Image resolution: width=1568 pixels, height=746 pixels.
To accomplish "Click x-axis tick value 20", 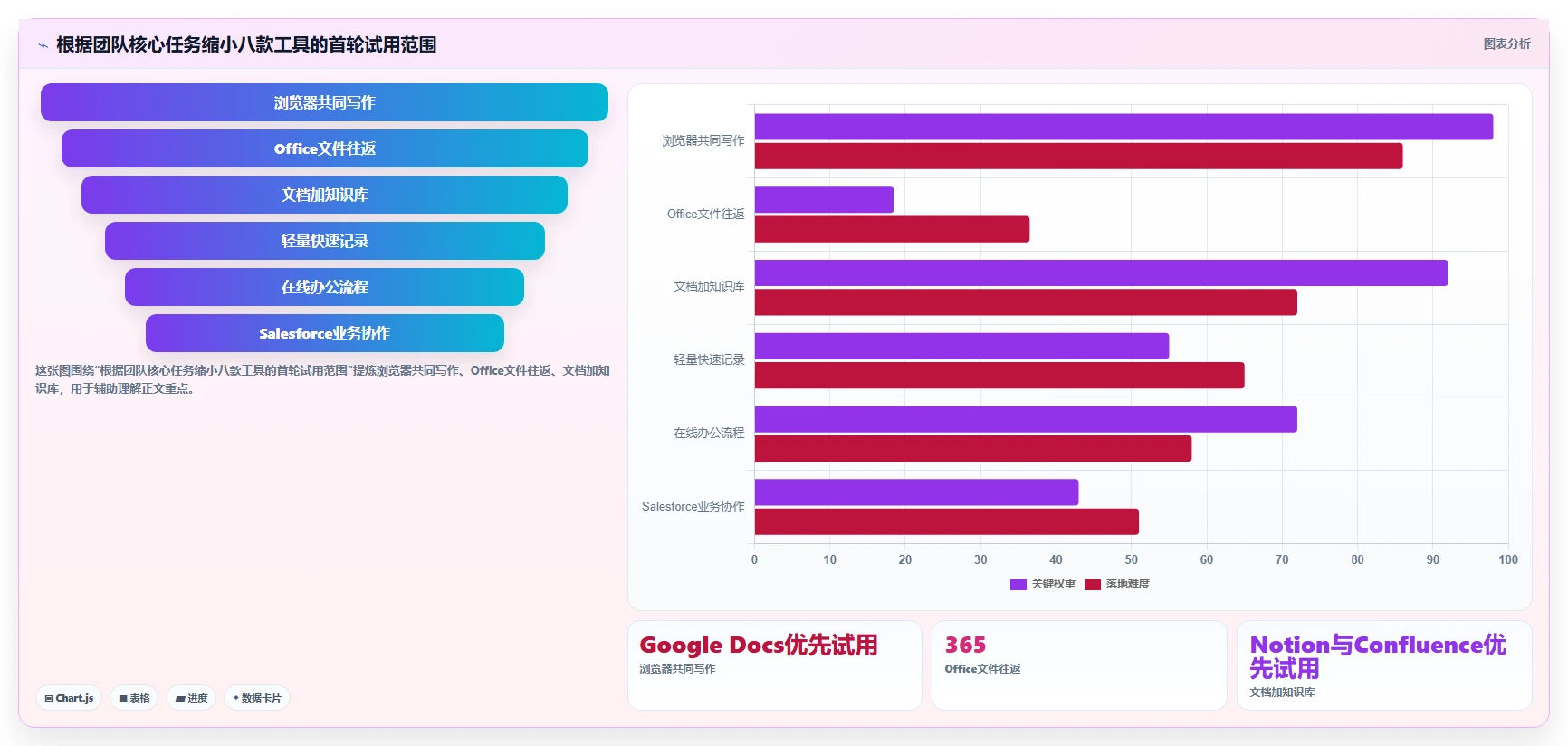I will [x=905, y=559].
